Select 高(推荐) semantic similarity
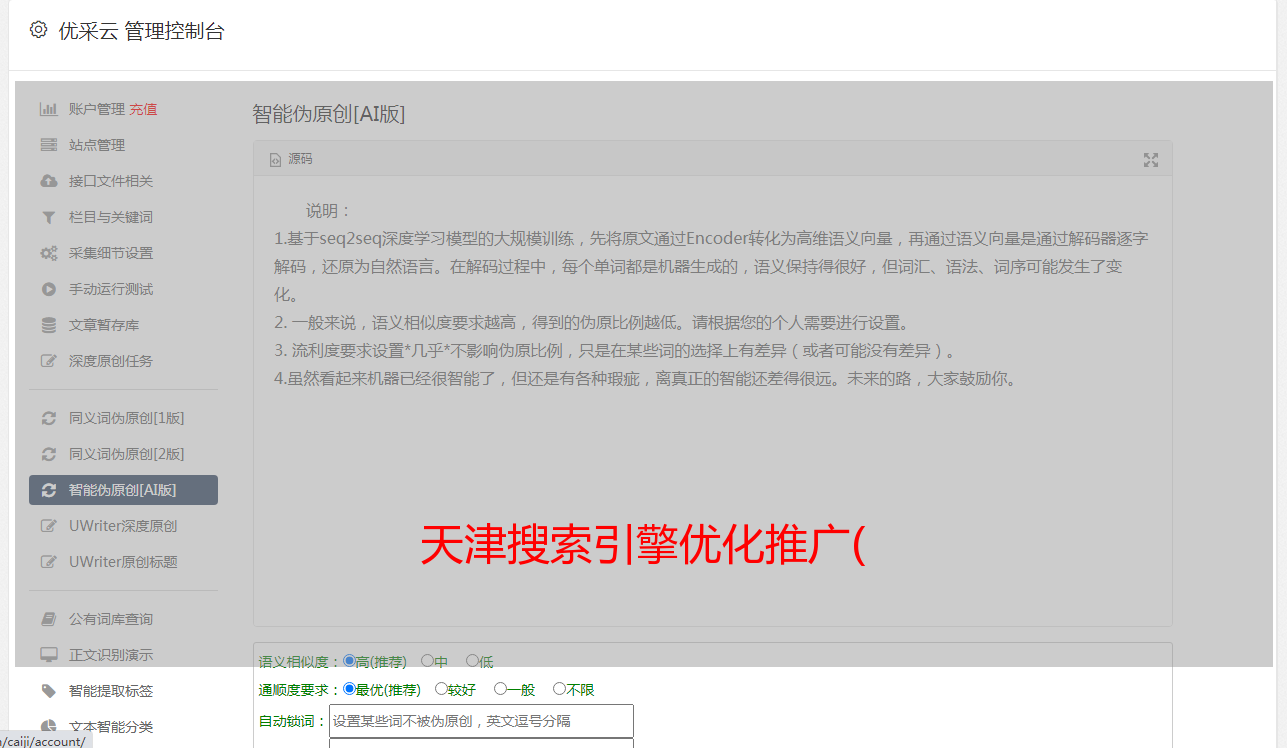 pos(349,661)
